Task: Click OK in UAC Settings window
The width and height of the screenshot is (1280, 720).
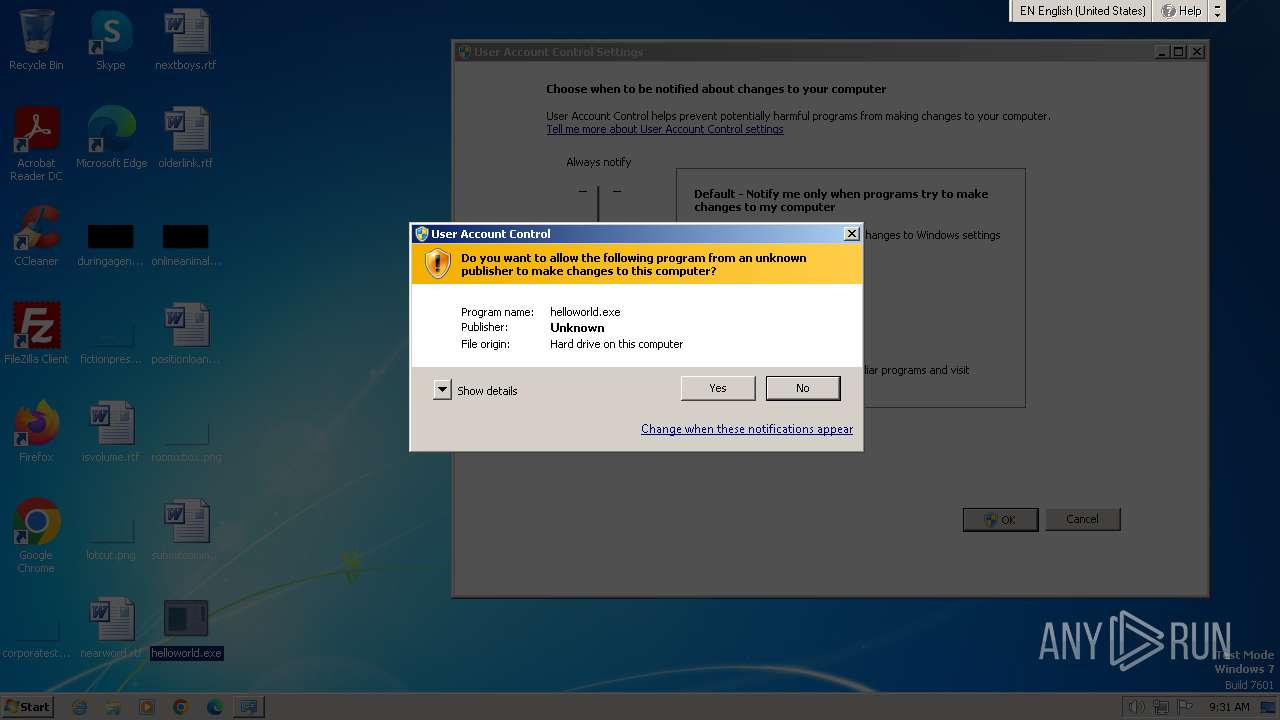Action: [1000, 519]
